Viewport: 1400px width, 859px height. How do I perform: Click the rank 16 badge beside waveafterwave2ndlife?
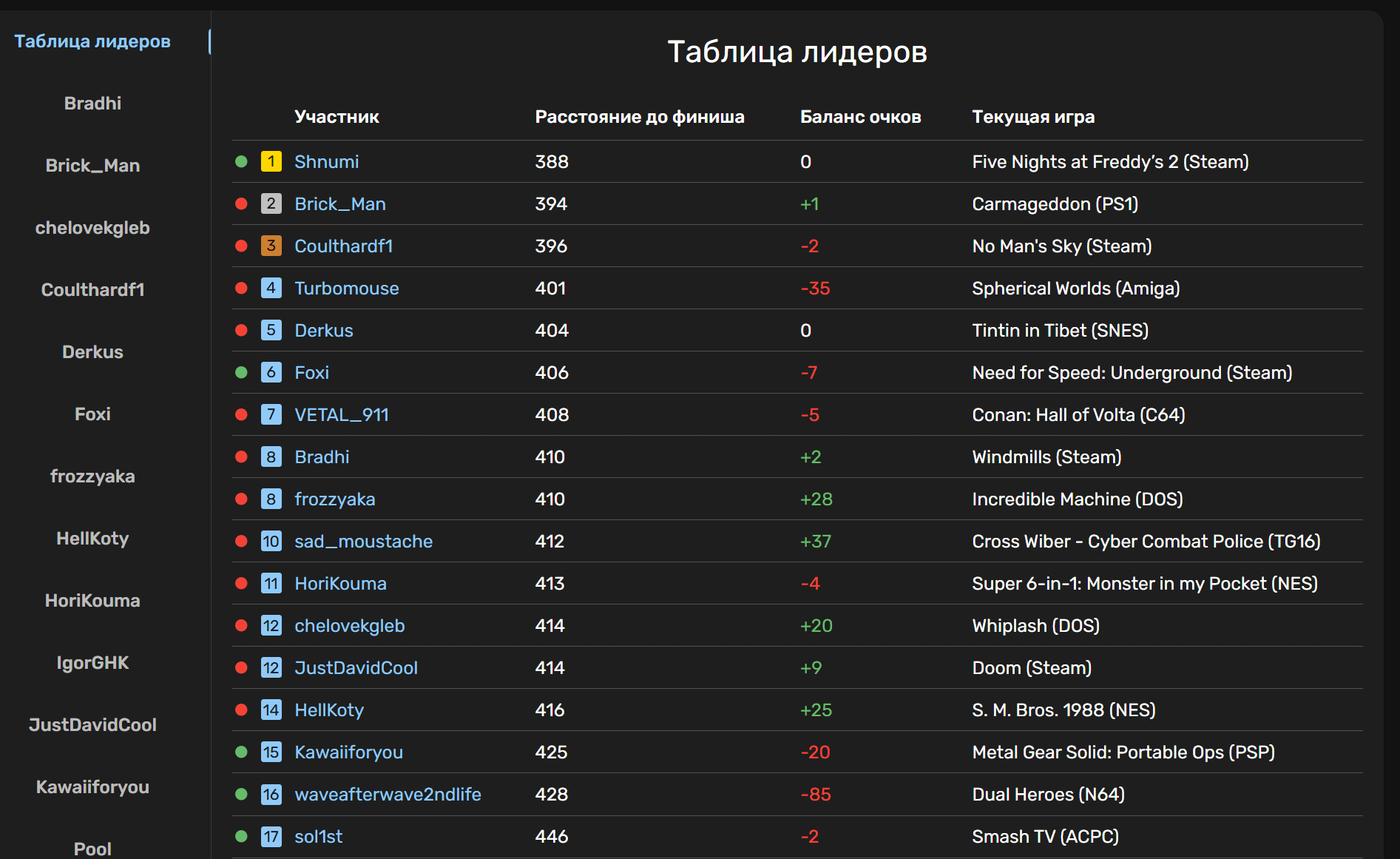[x=271, y=794]
